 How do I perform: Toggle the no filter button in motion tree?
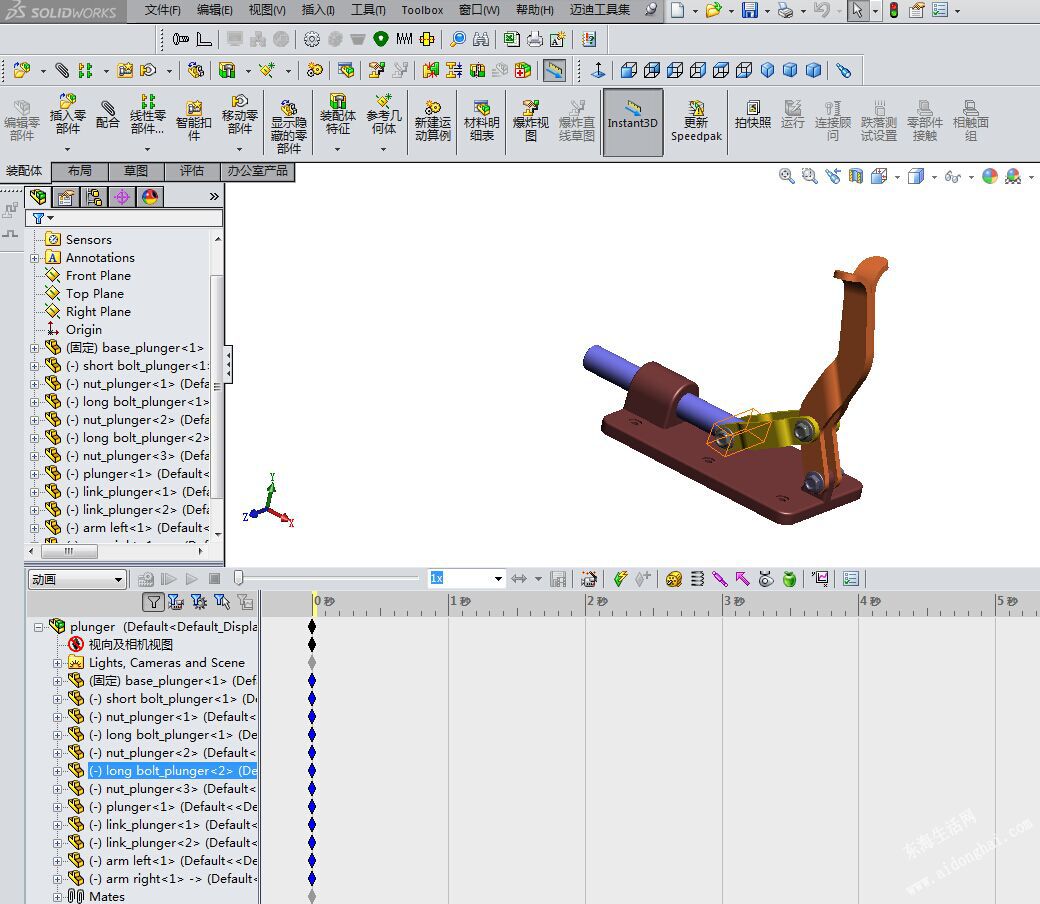point(153,602)
